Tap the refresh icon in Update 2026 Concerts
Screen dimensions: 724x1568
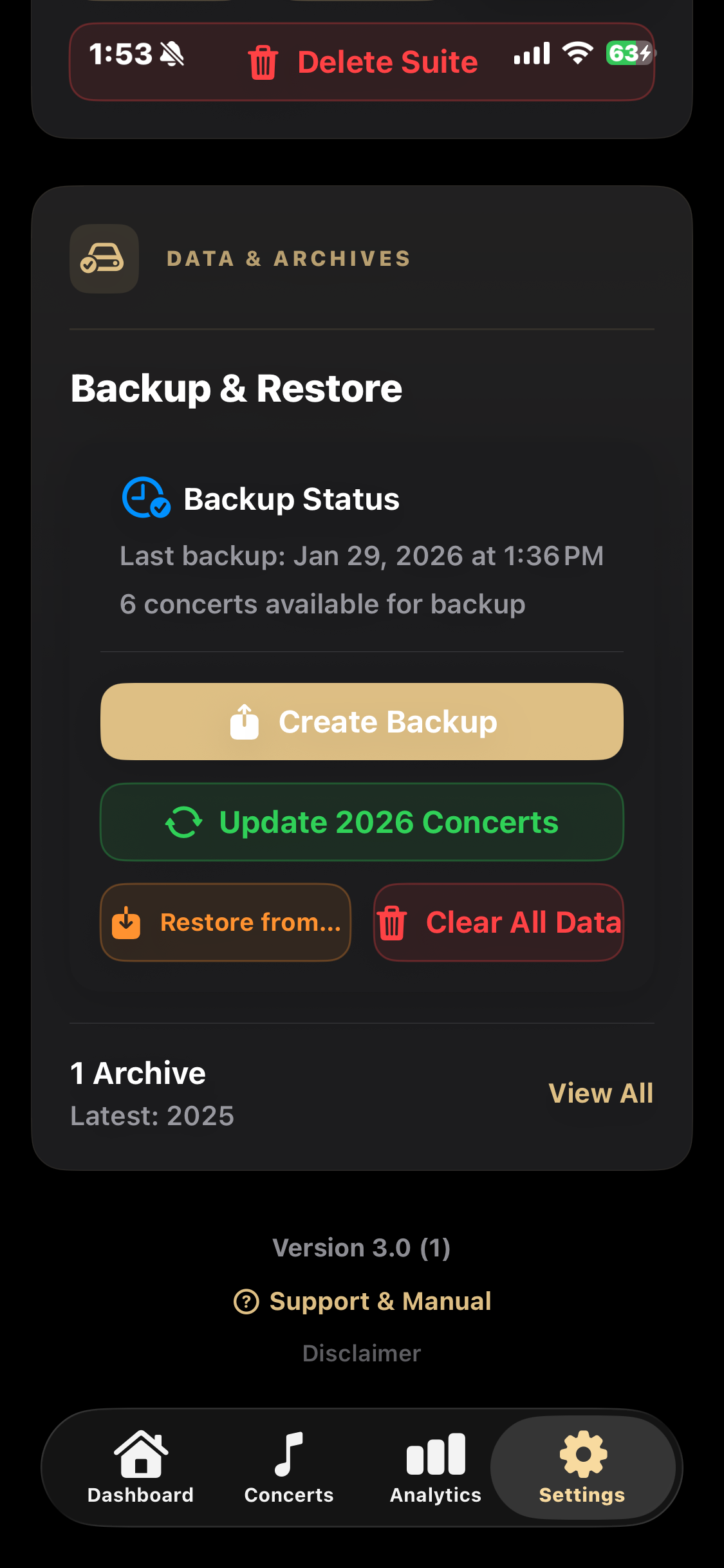click(x=183, y=822)
